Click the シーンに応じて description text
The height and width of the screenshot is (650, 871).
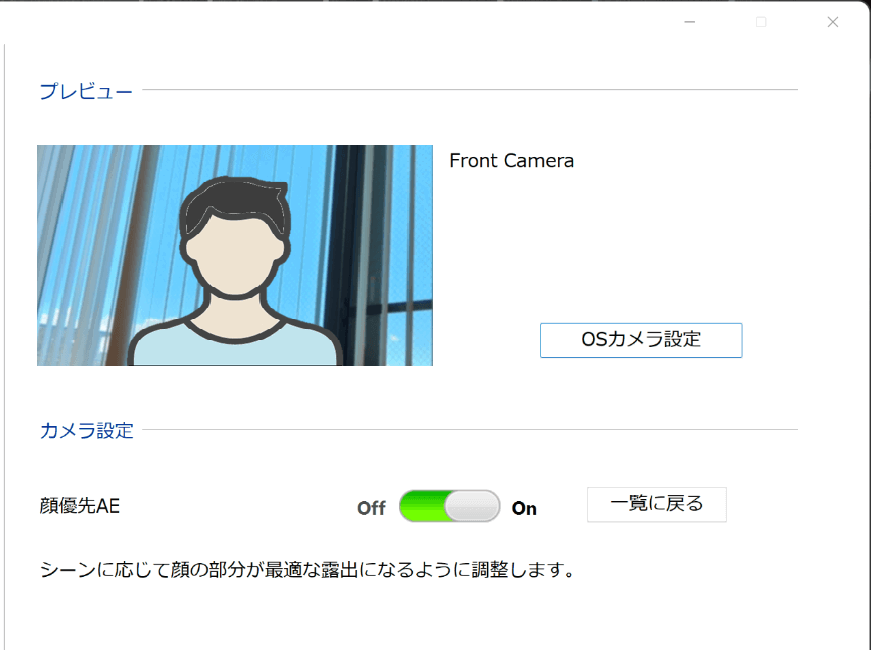click(x=308, y=569)
